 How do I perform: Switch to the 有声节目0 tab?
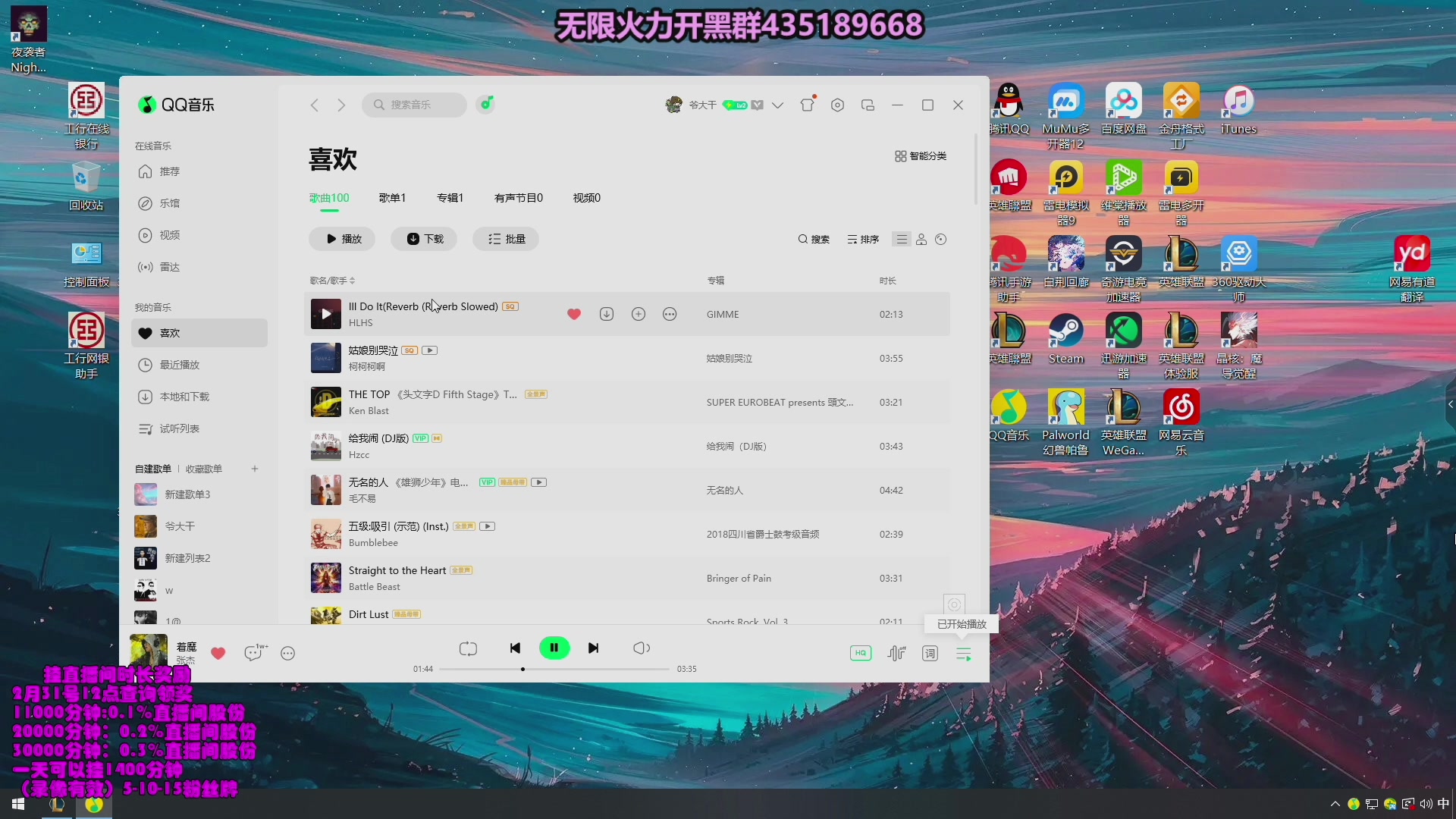coord(519,198)
